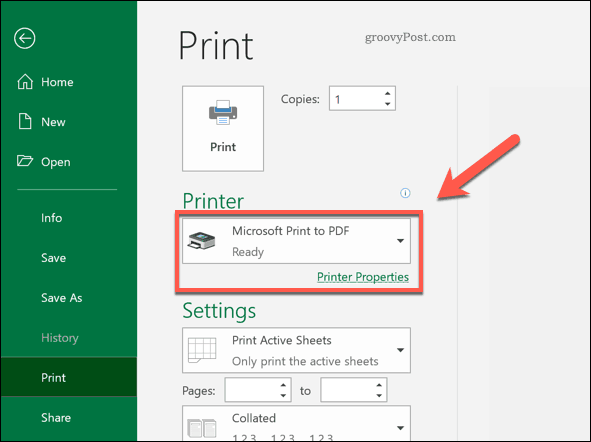Select the Print sidebar item
The image size is (591, 442).
pyautogui.click(x=69, y=377)
